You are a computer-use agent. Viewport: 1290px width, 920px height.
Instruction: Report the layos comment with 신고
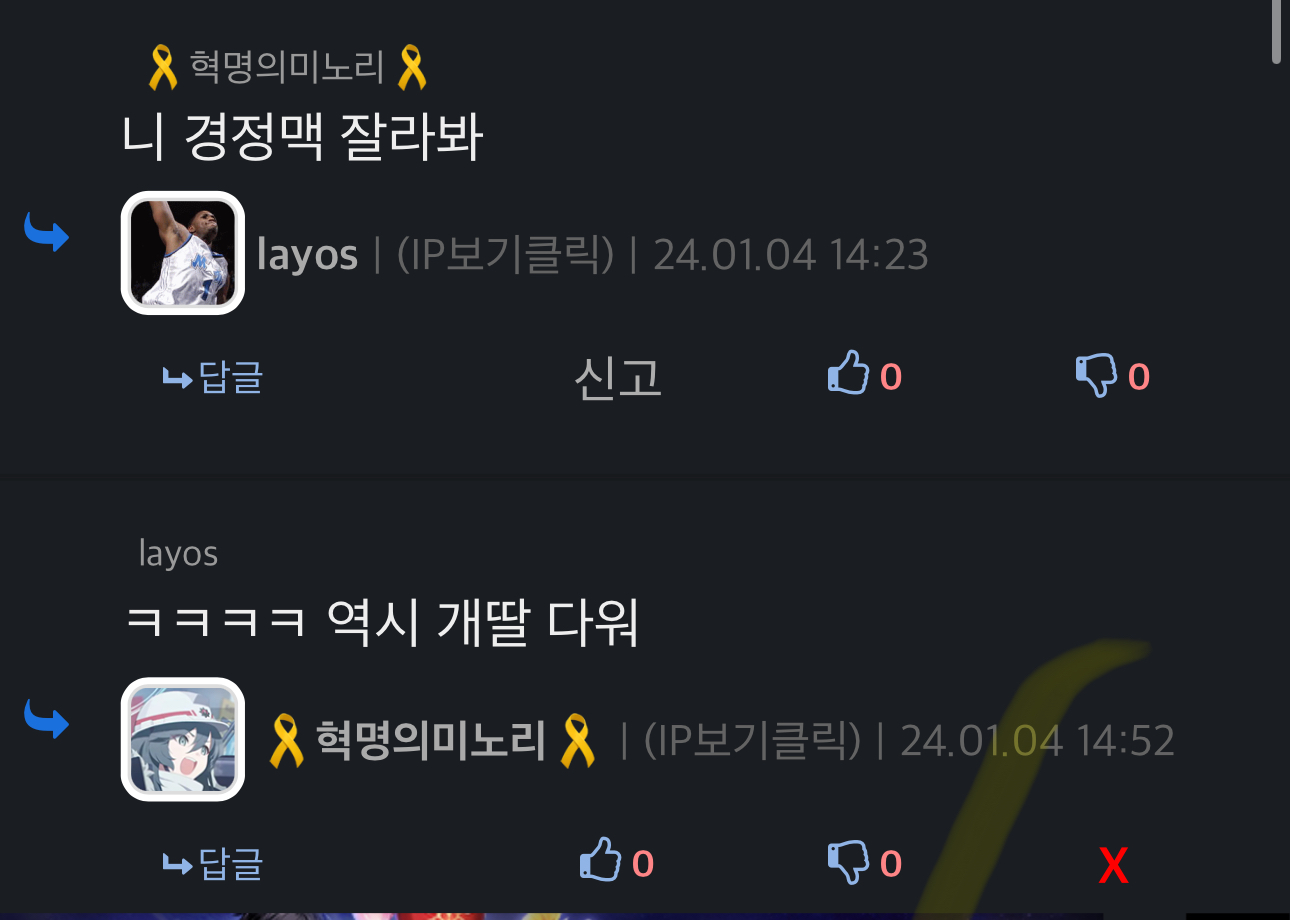click(x=618, y=377)
